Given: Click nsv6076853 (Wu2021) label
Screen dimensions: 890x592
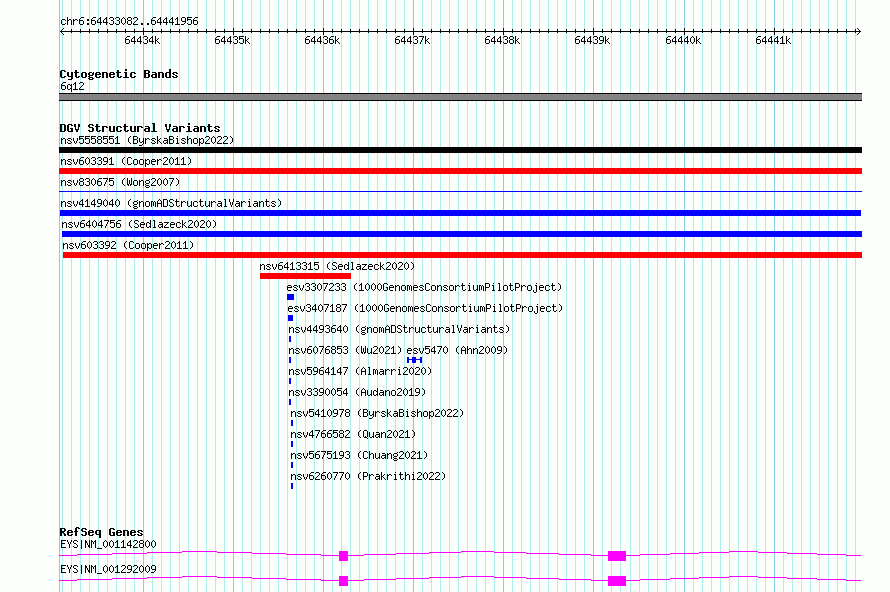Looking at the screenshot, I should coord(345,350).
